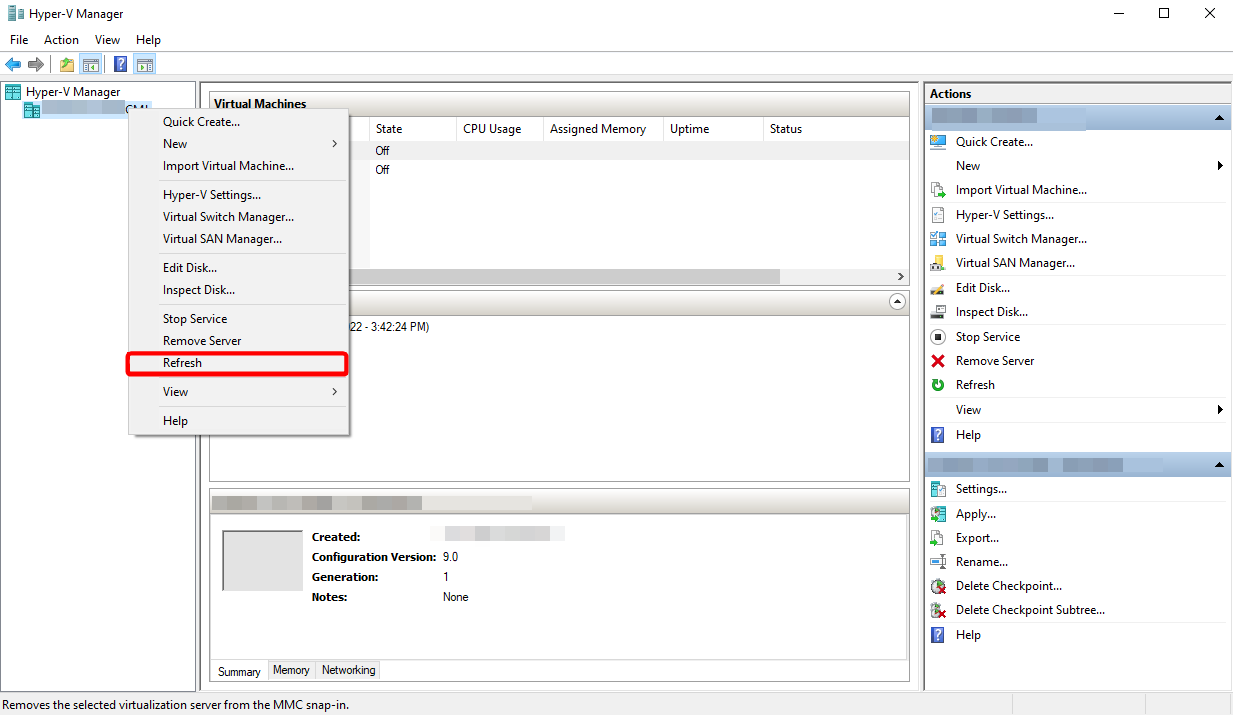Click the Up One Level folder icon

click(67, 65)
